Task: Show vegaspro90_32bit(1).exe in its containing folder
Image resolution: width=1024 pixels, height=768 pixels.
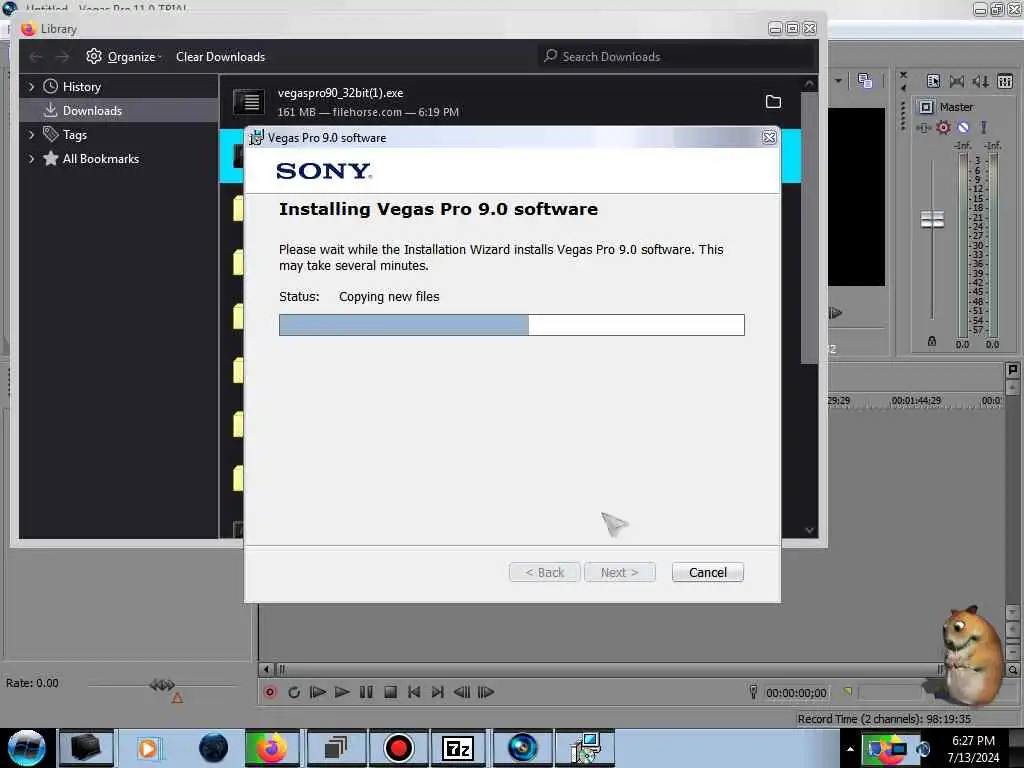Action: click(773, 101)
